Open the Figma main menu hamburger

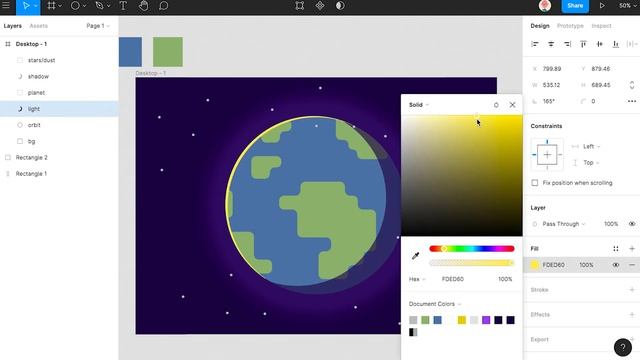click(x=6, y=6)
